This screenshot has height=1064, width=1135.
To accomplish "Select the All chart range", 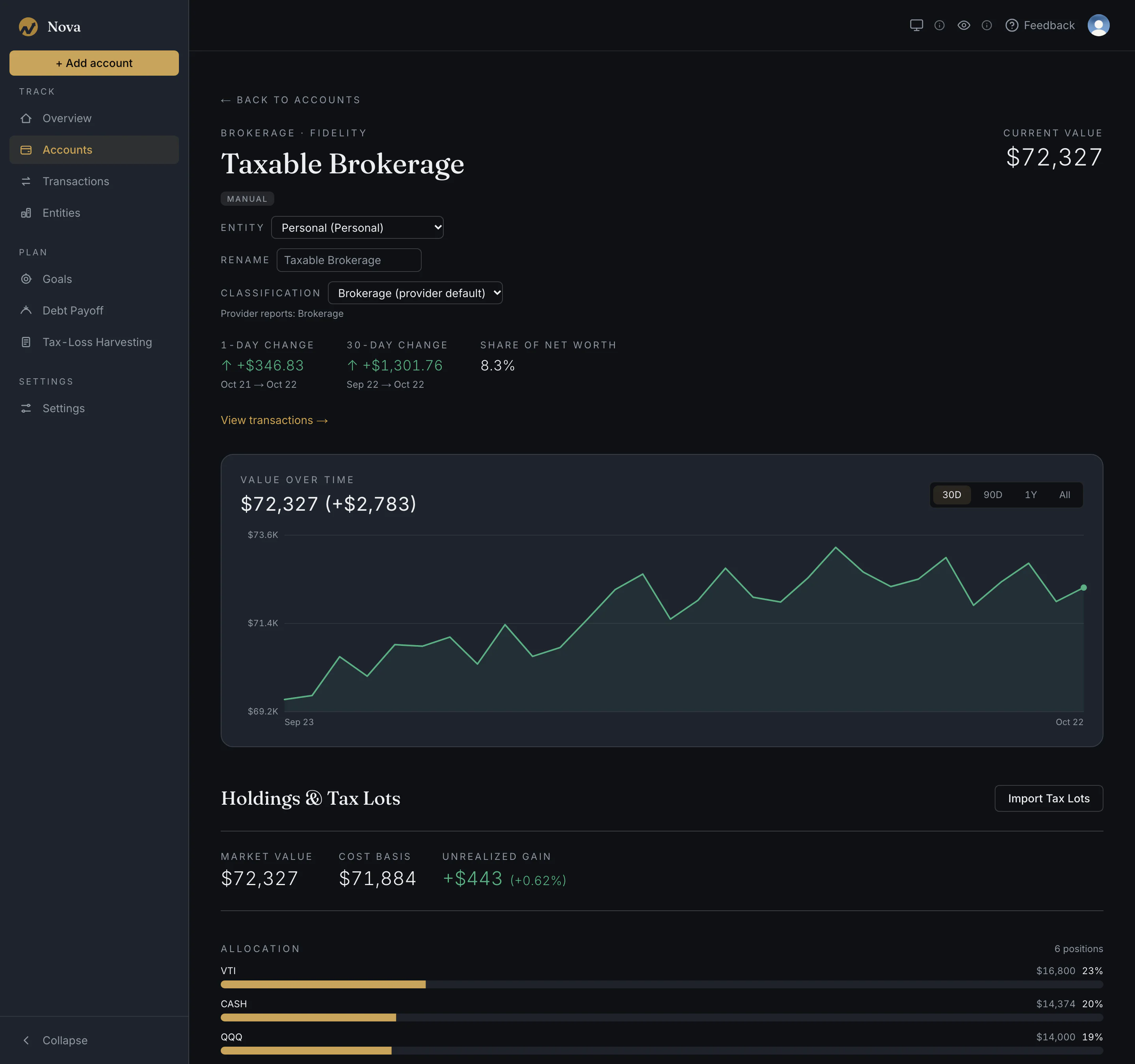I will [1065, 495].
